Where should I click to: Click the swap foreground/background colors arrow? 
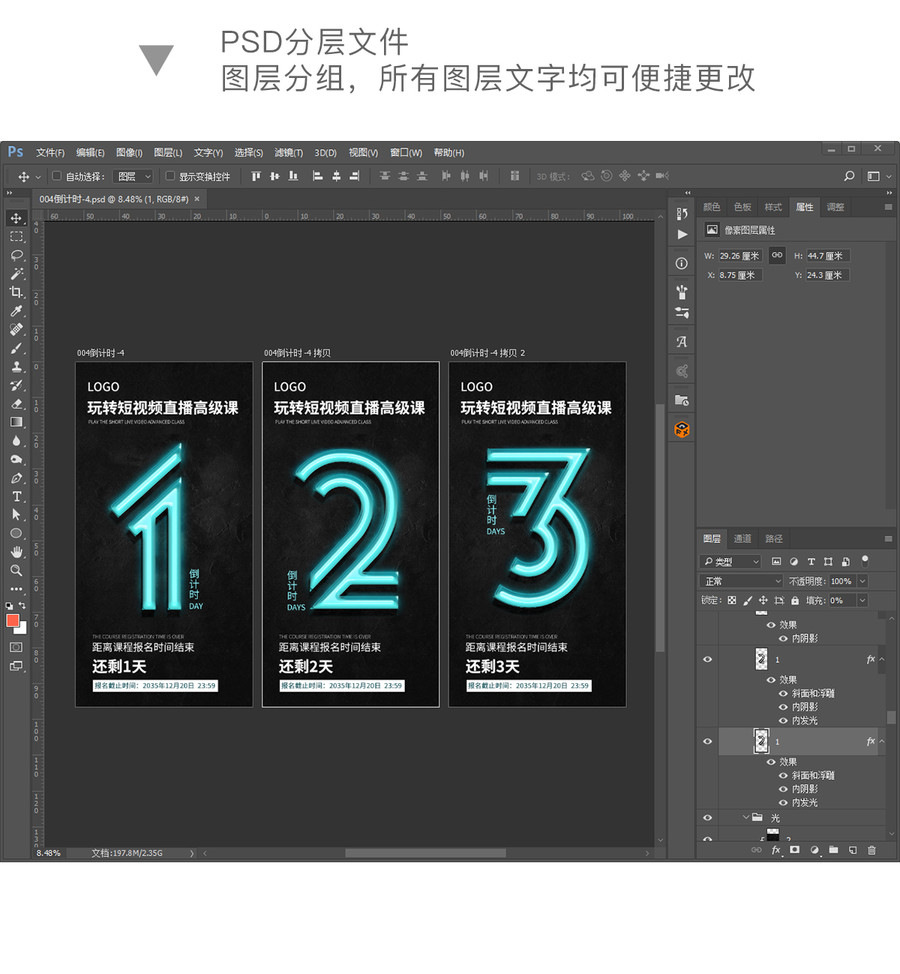(x=22, y=605)
